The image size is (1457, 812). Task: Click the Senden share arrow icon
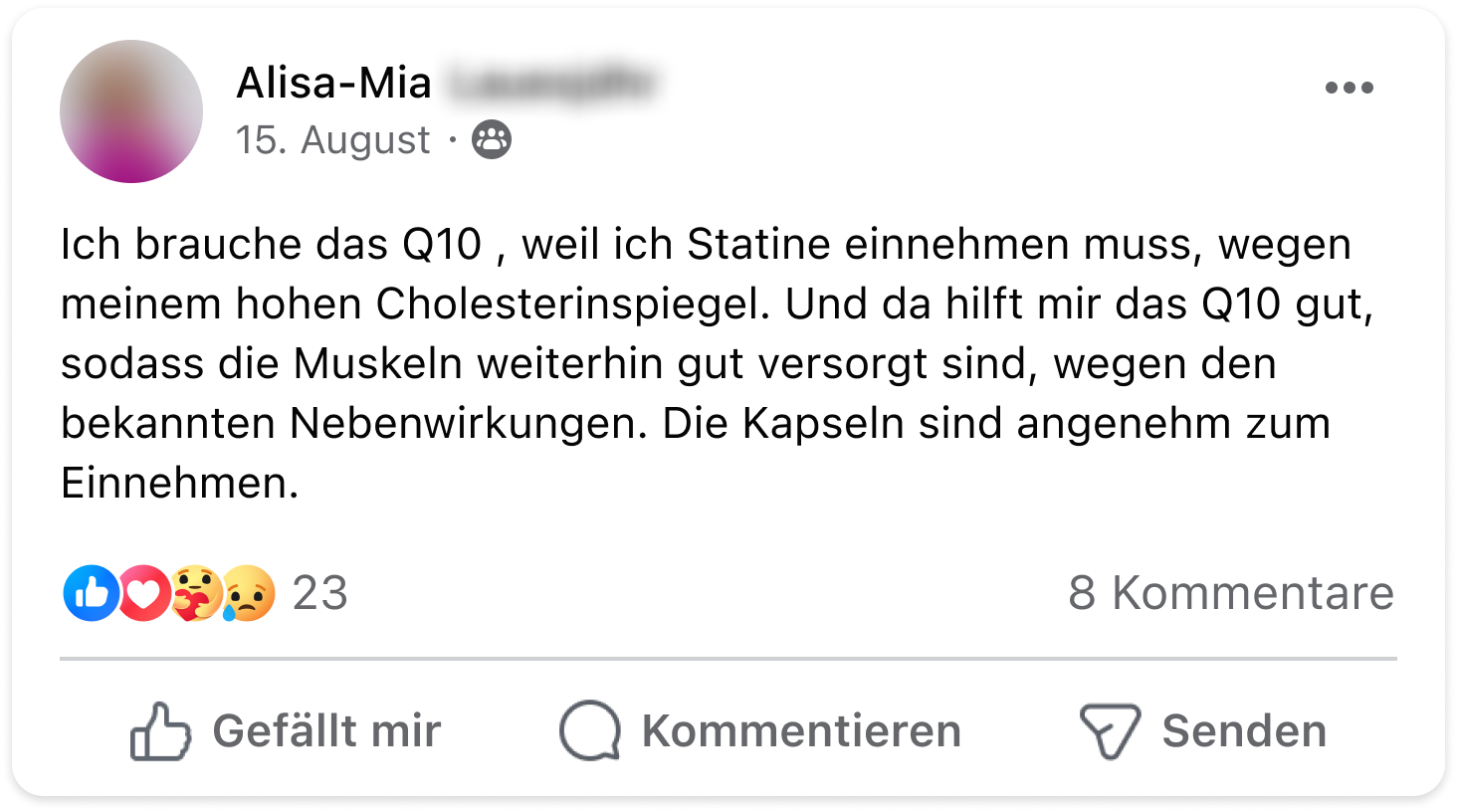(1110, 731)
